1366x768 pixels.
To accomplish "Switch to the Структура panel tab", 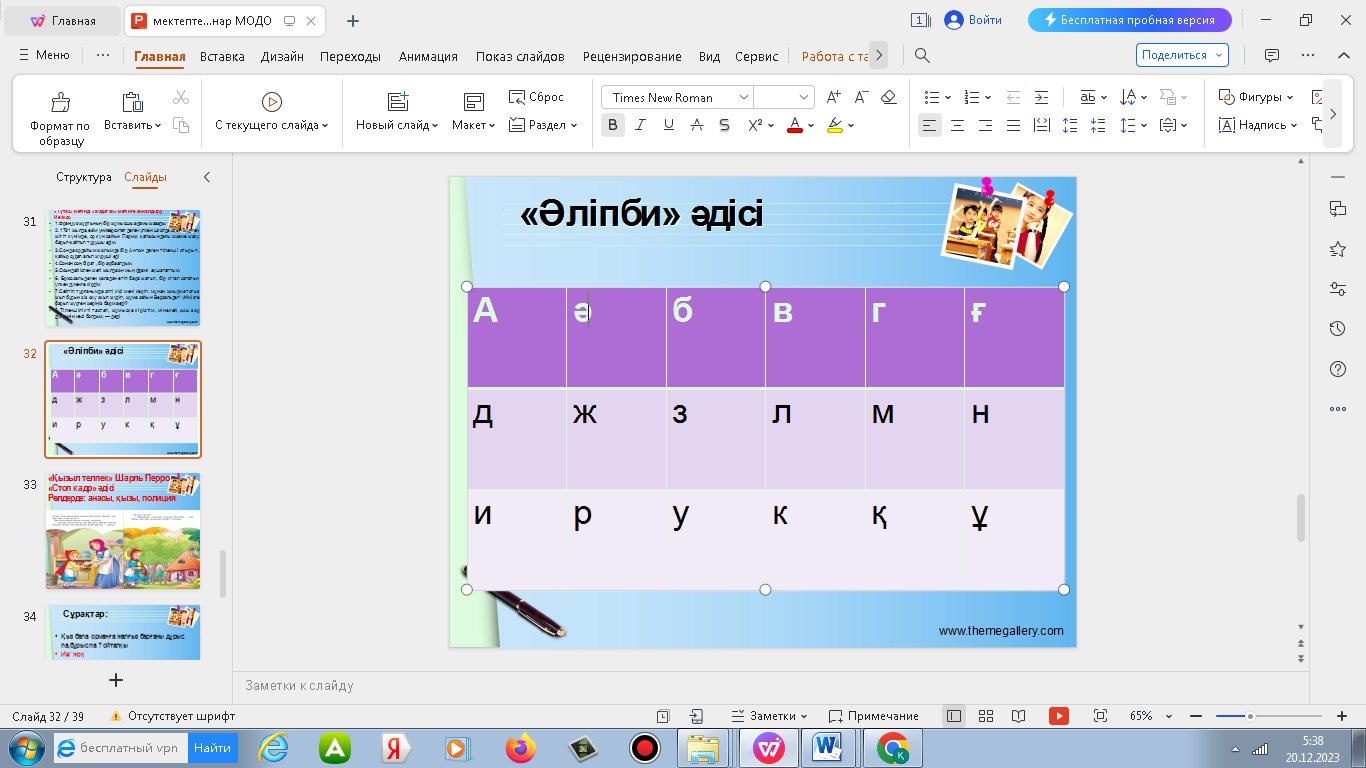I will click(x=84, y=177).
